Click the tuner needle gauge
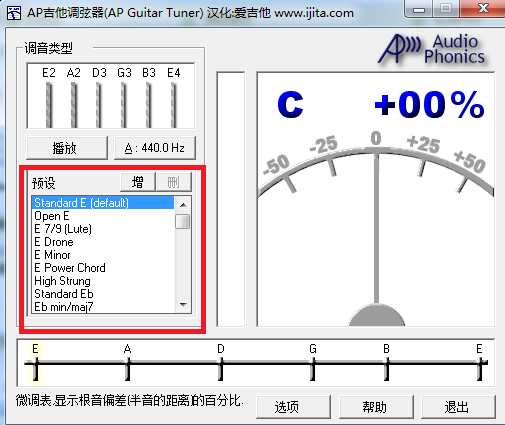The width and height of the screenshot is (505, 425). (376, 199)
